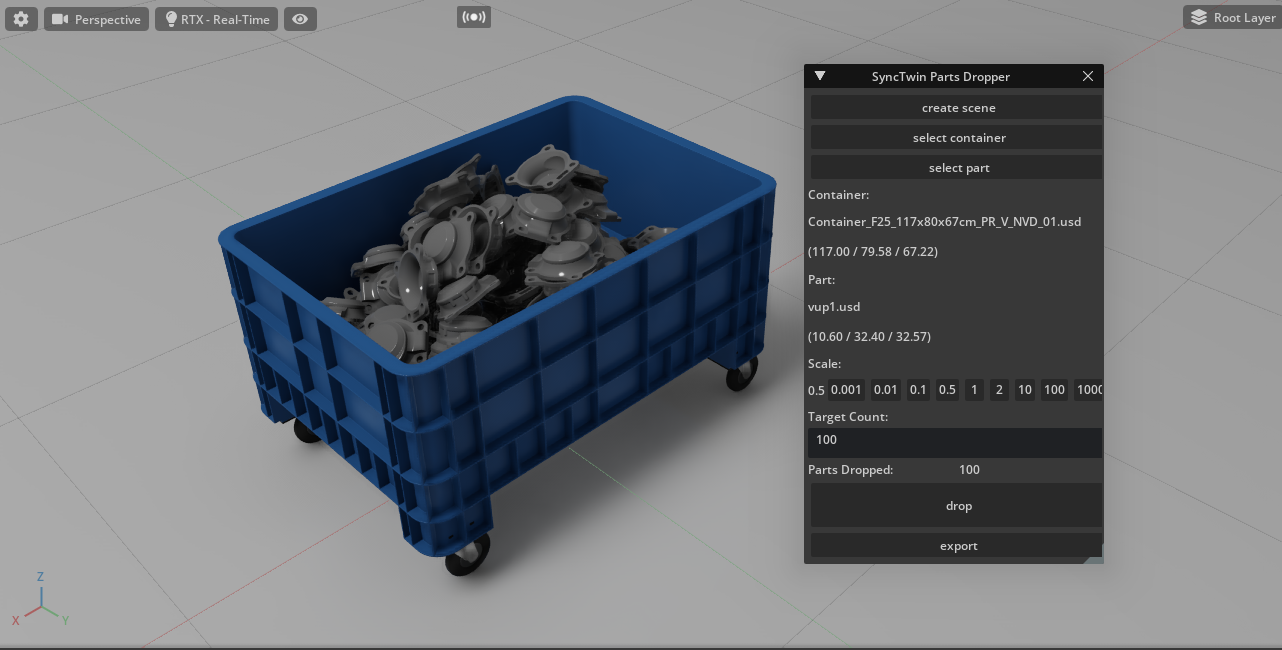Pick the 100 scale preset button
The height and width of the screenshot is (650, 1282).
coord(1054,390)
